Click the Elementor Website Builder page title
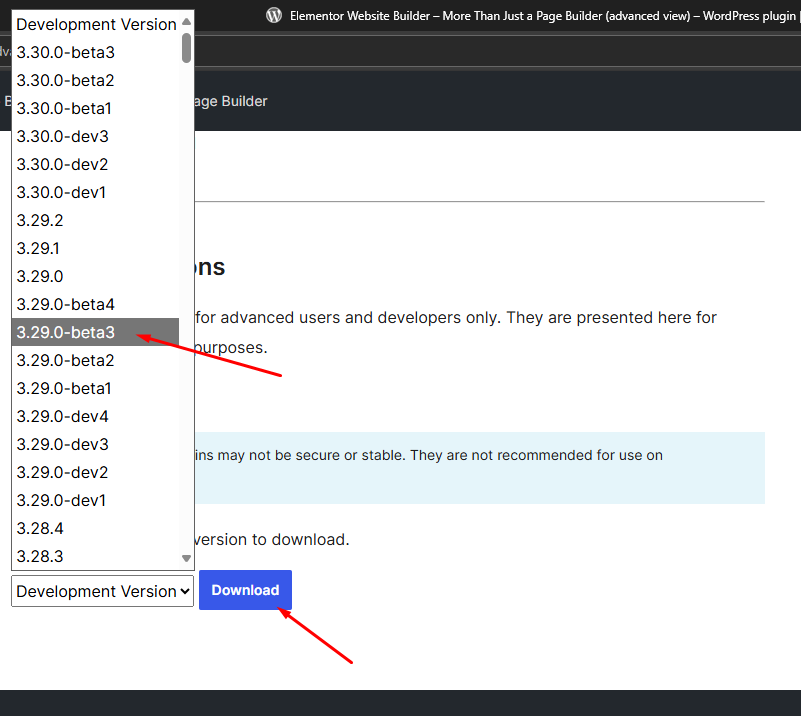This screenshot has height=716, width=801. click(x=543, y=16)
